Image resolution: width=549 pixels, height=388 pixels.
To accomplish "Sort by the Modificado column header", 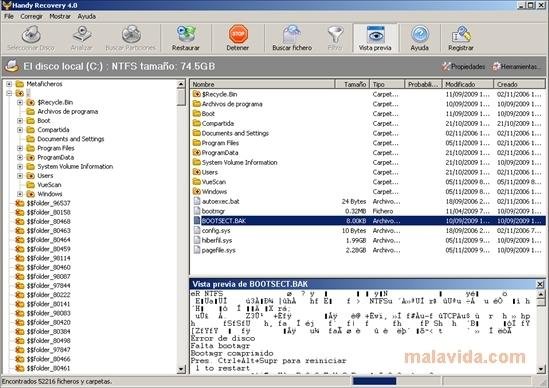I will tap(467, 84).
